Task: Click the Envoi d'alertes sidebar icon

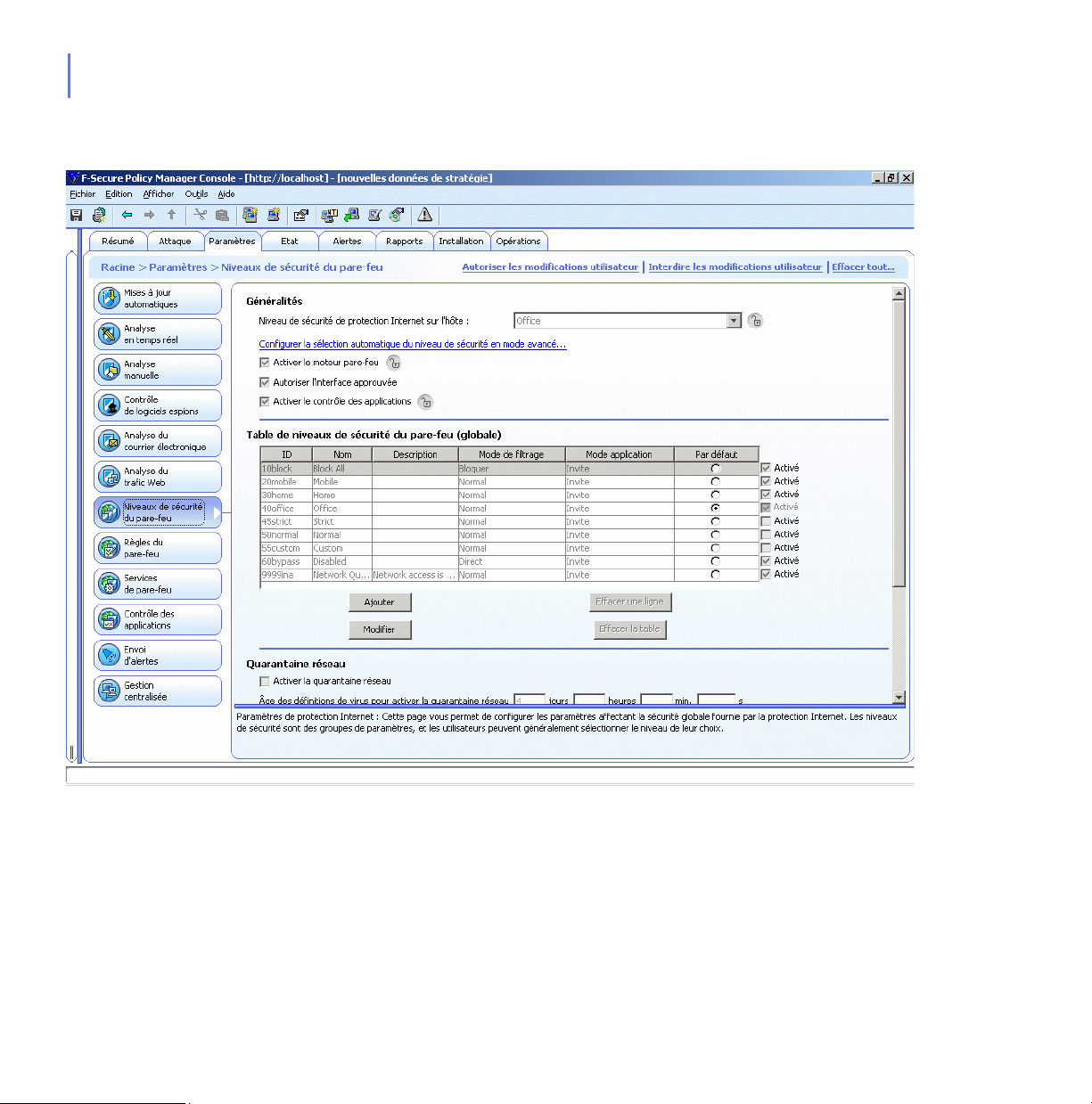Action: click(109, 655)
